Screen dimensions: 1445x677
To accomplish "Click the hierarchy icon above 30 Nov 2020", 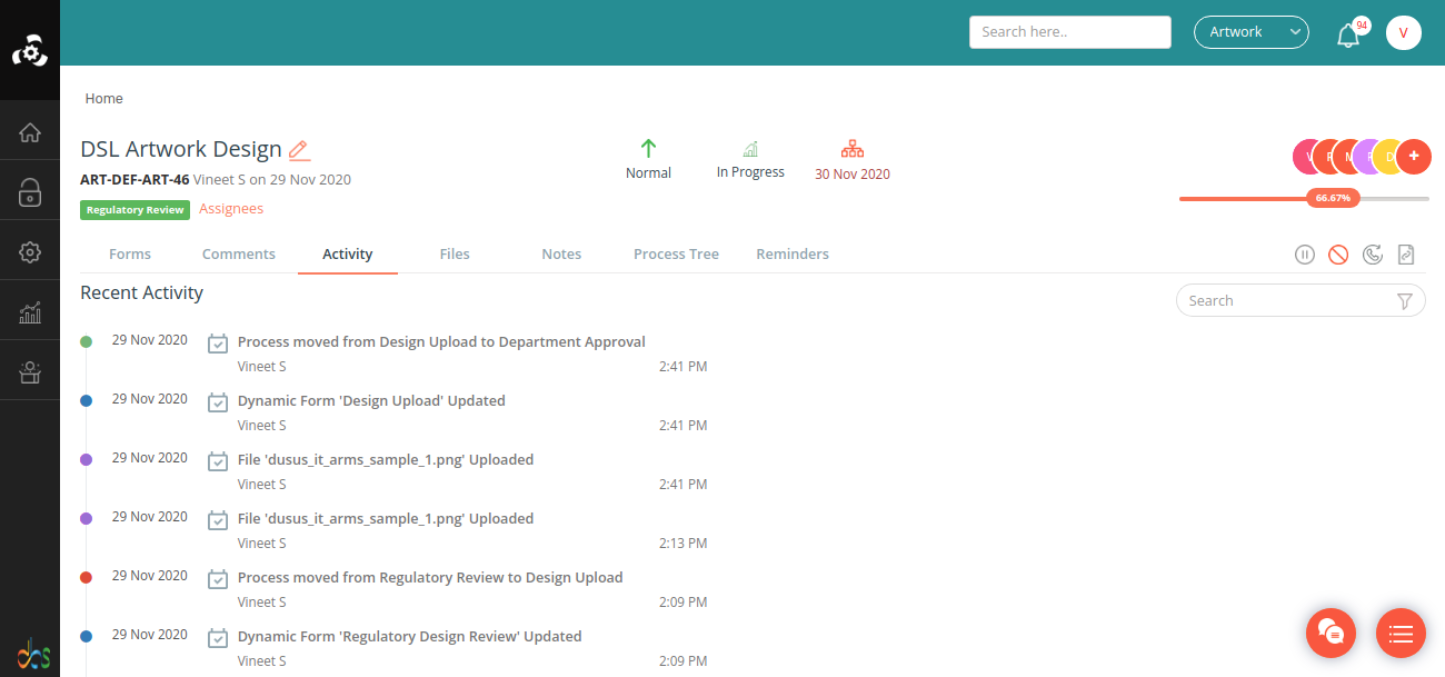I will [852, 149].
